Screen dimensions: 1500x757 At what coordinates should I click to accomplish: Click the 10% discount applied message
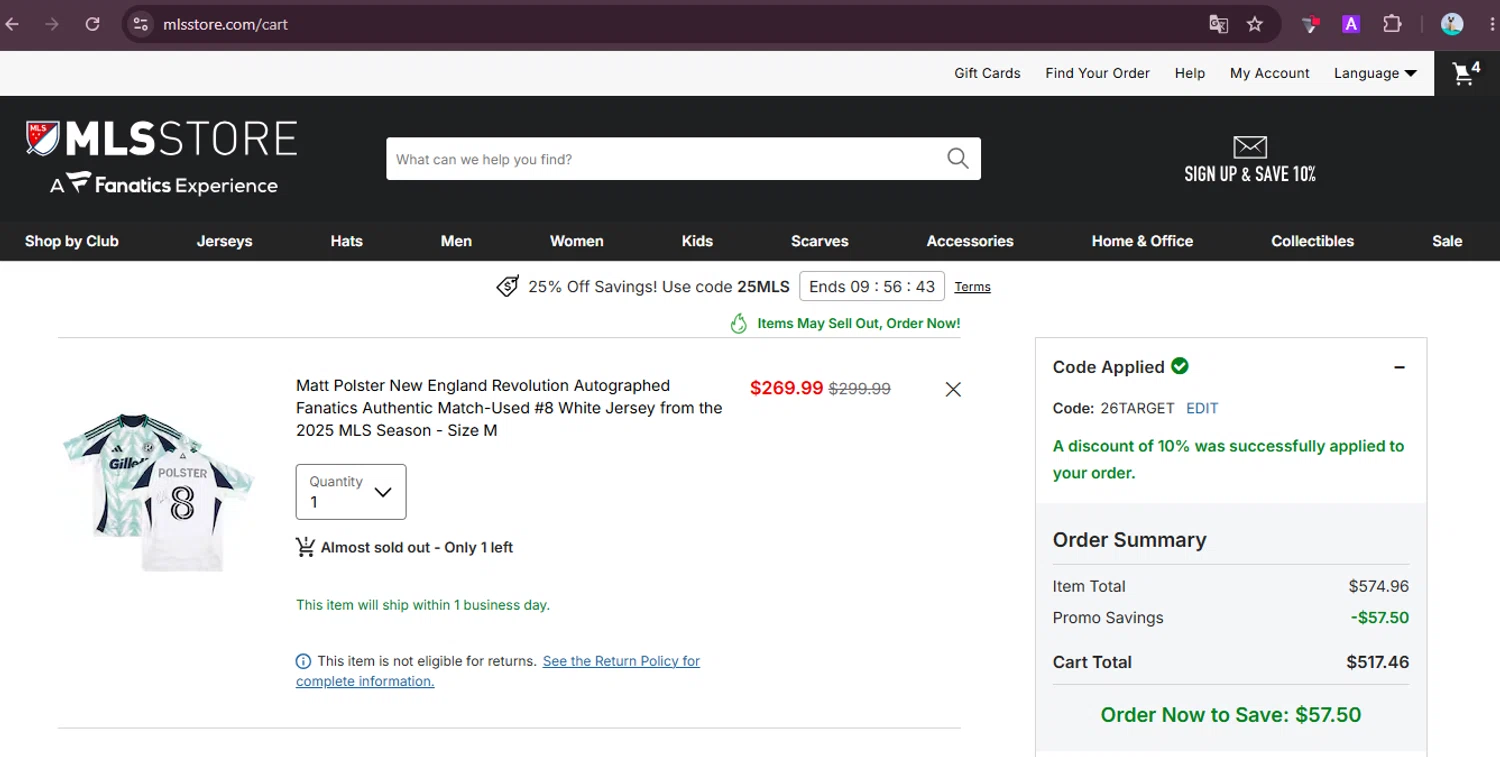point(1229,460)
